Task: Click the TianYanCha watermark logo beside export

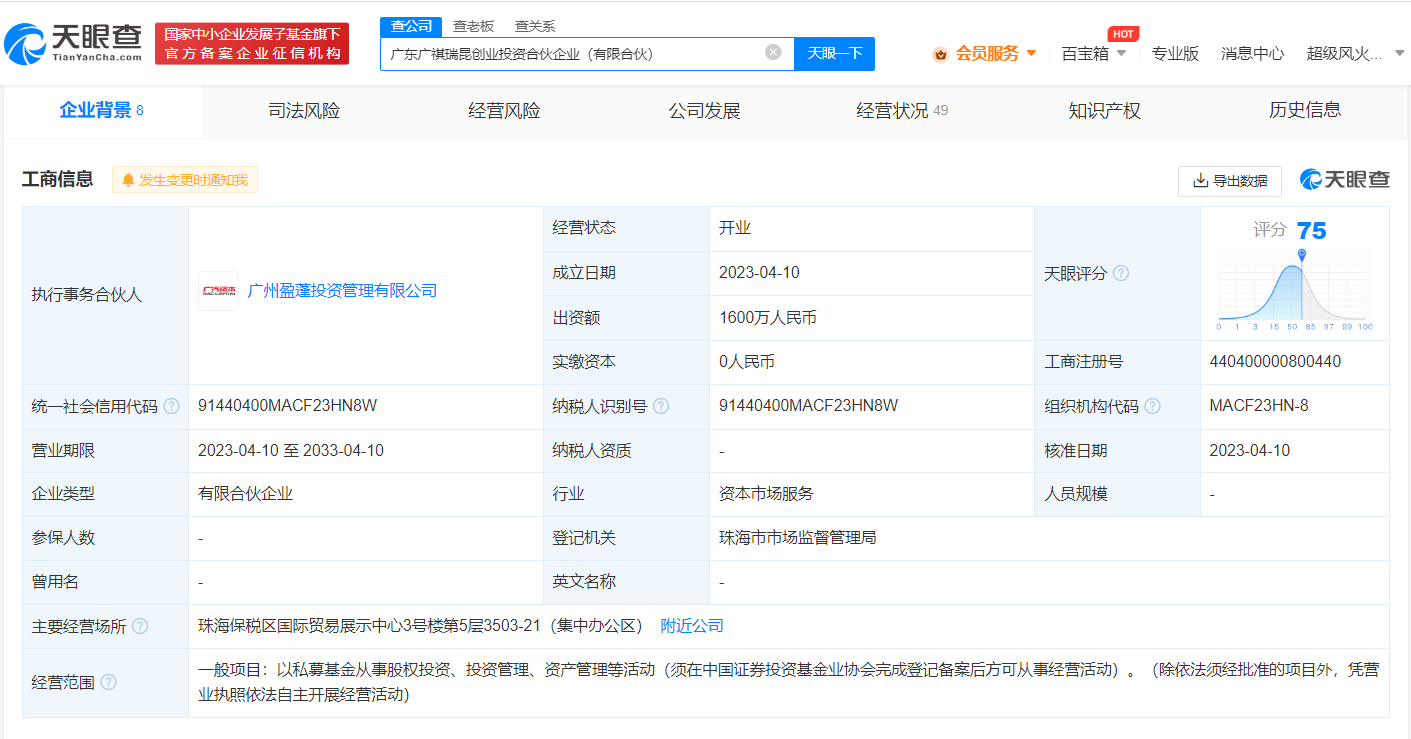Action: [x=1344, y=180]
